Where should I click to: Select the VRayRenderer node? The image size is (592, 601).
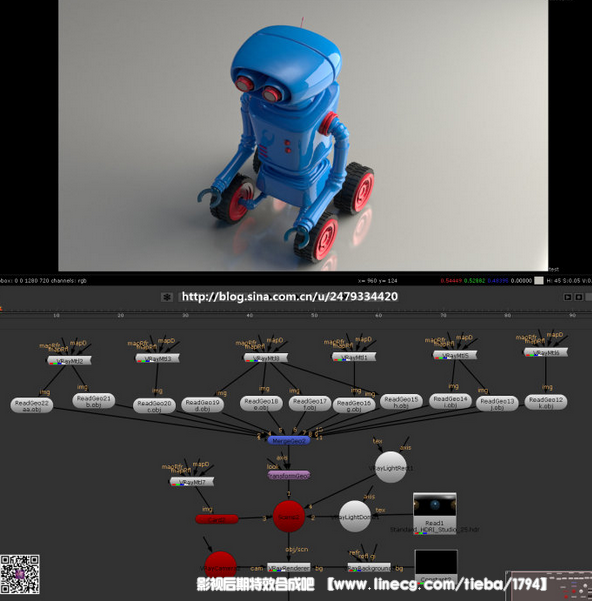coord(289,568)
